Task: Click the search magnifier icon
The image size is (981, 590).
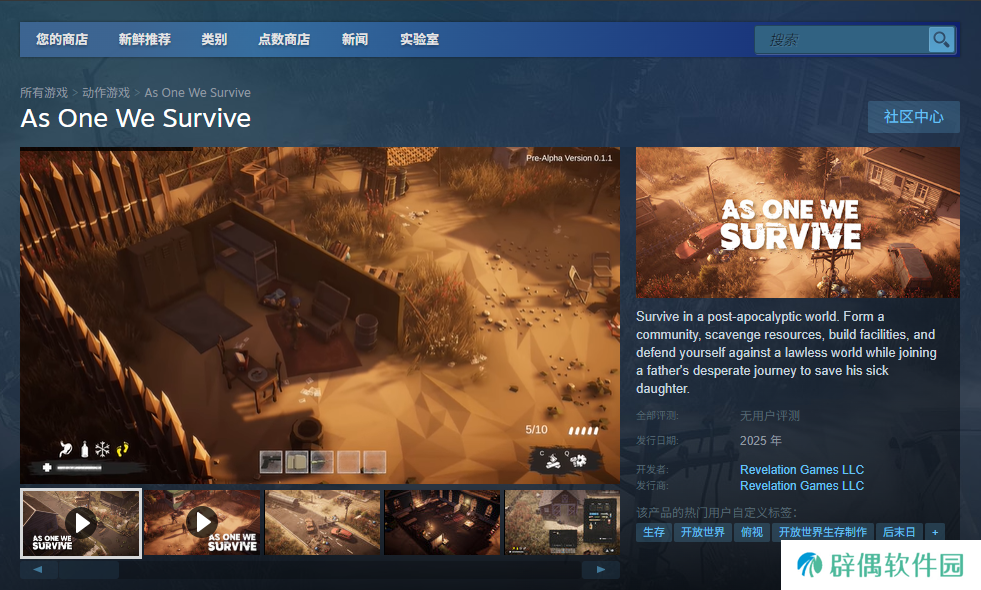Action: [x=941, y=39]
